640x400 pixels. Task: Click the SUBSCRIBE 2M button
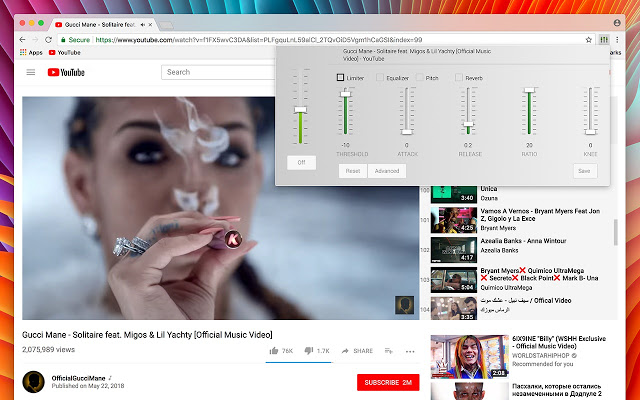coord(388,382)
